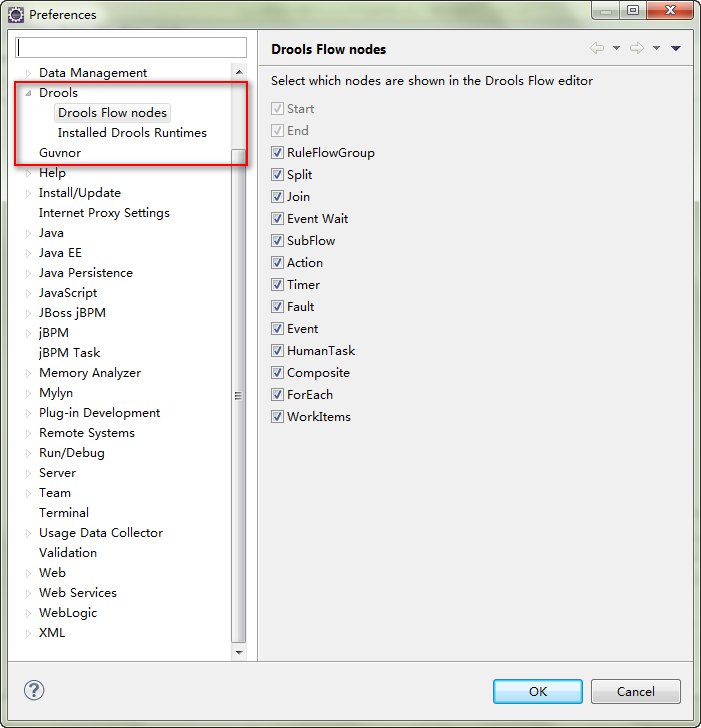This screenshot has width=701, height=728.
Task: Close the Preferences window
Action: [670, 10]
